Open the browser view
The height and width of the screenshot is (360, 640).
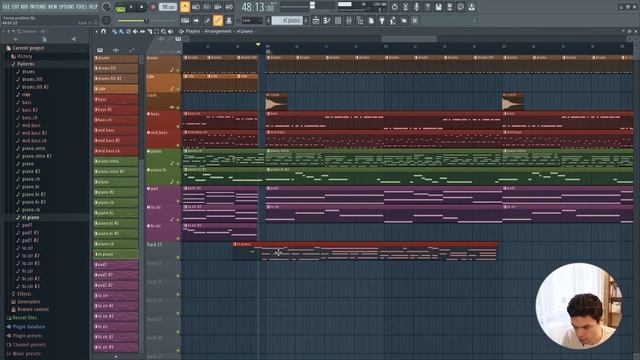[x=360, y=20]
